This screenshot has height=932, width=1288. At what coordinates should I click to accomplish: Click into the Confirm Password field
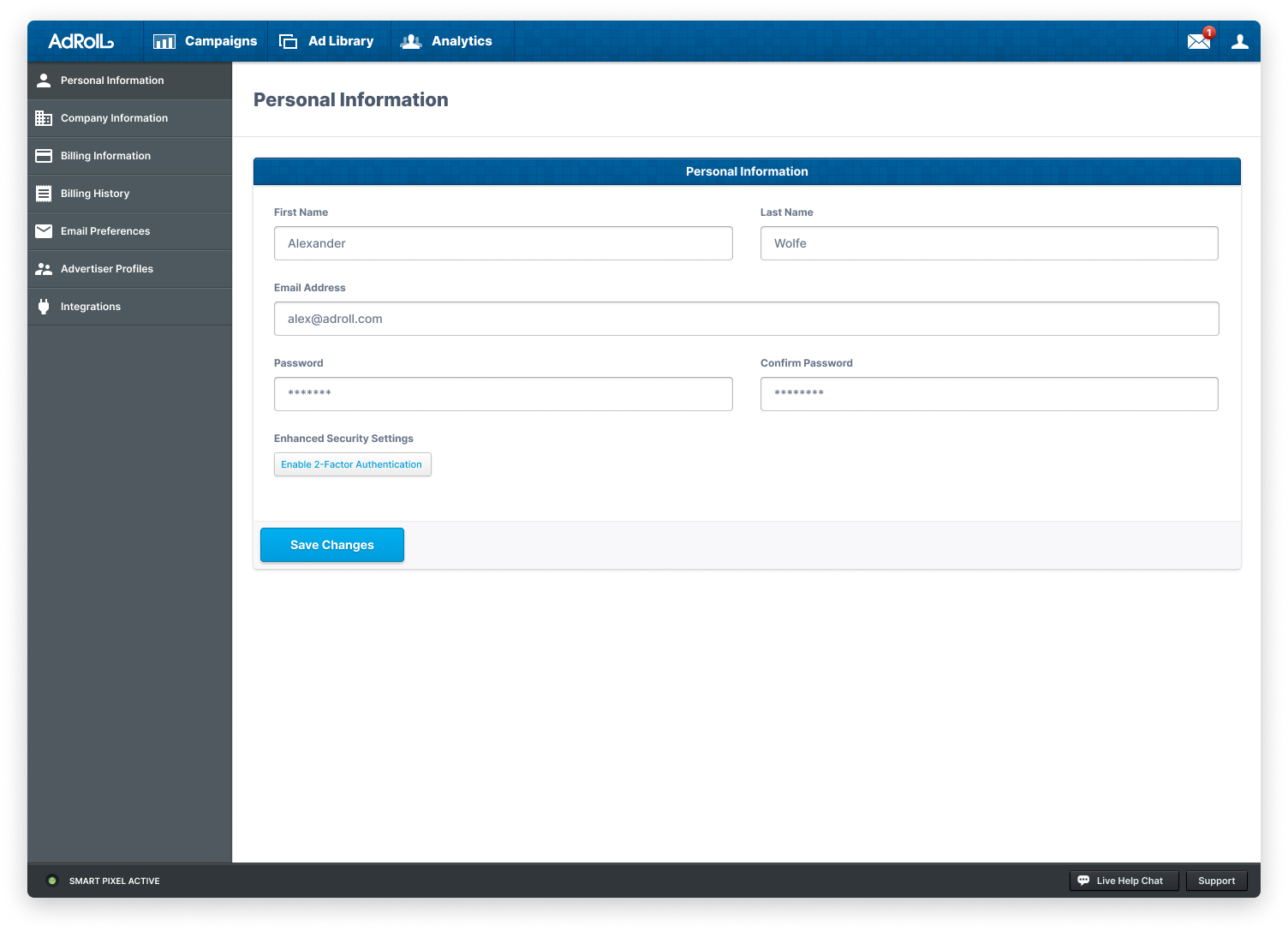(989, 394)
